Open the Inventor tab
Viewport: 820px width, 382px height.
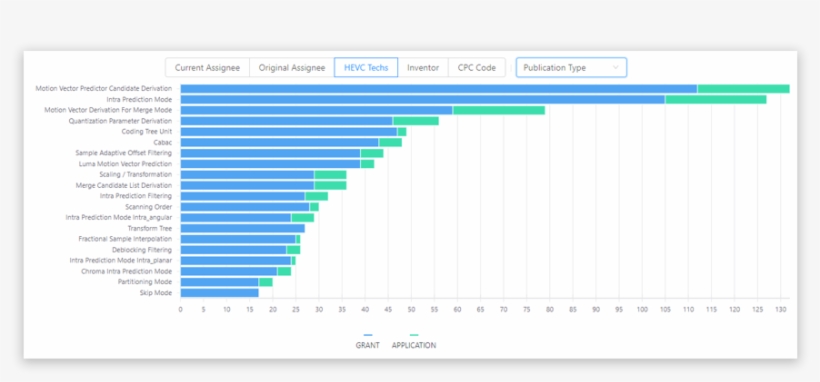click(423, 68)
